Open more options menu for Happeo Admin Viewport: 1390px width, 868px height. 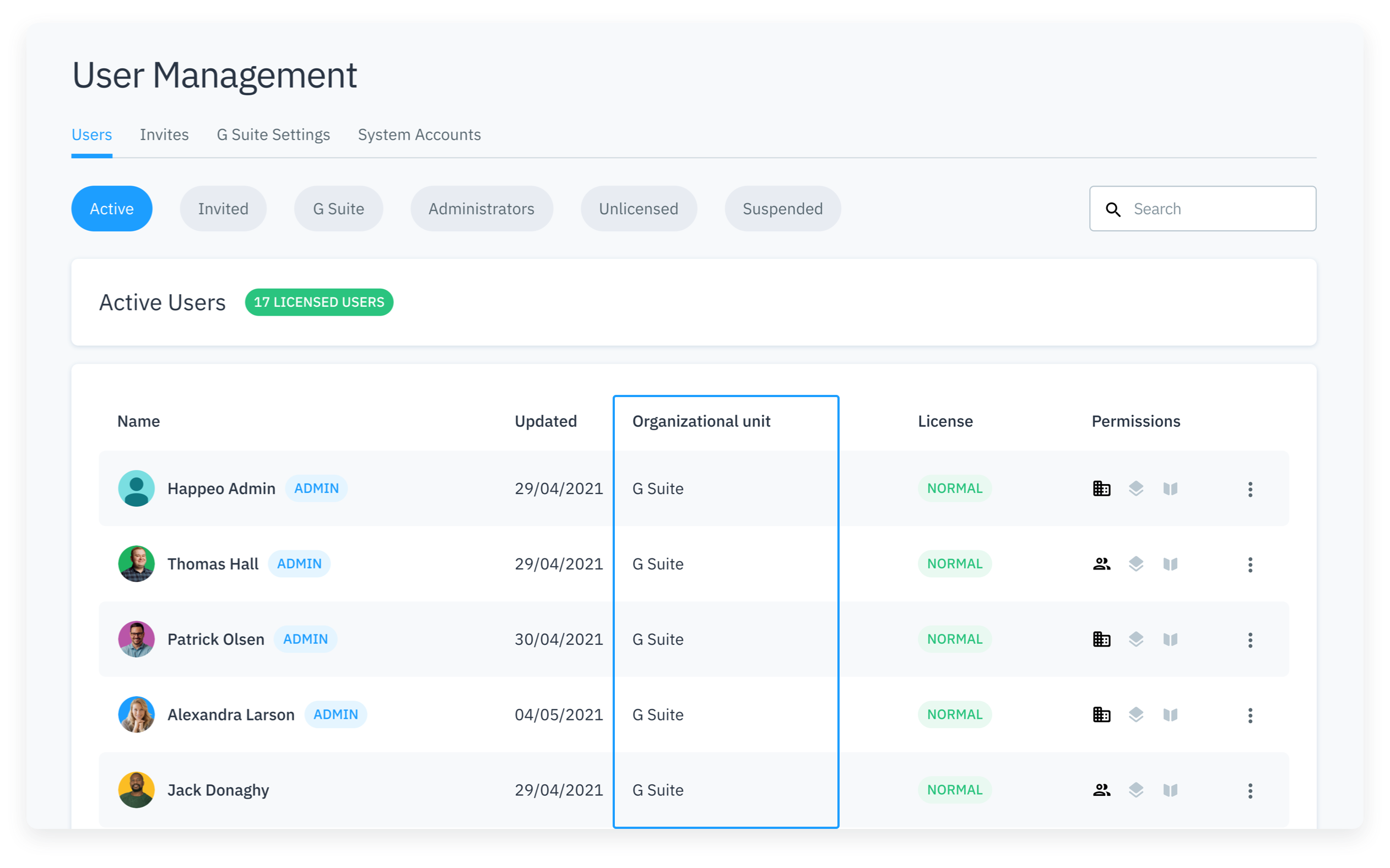(1250, 489)
